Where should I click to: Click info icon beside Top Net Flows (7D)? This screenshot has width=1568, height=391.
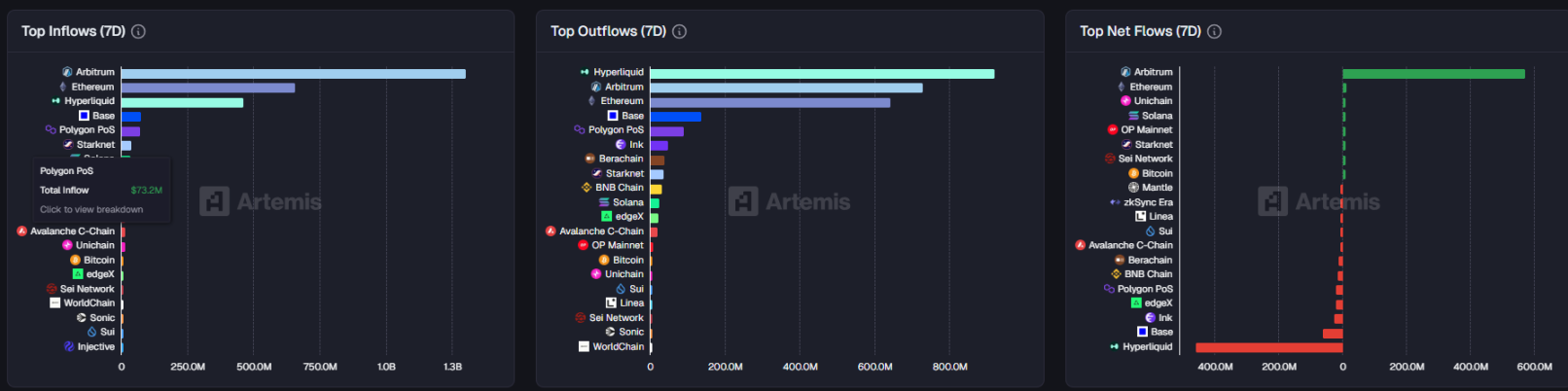tap(1214, 31)
